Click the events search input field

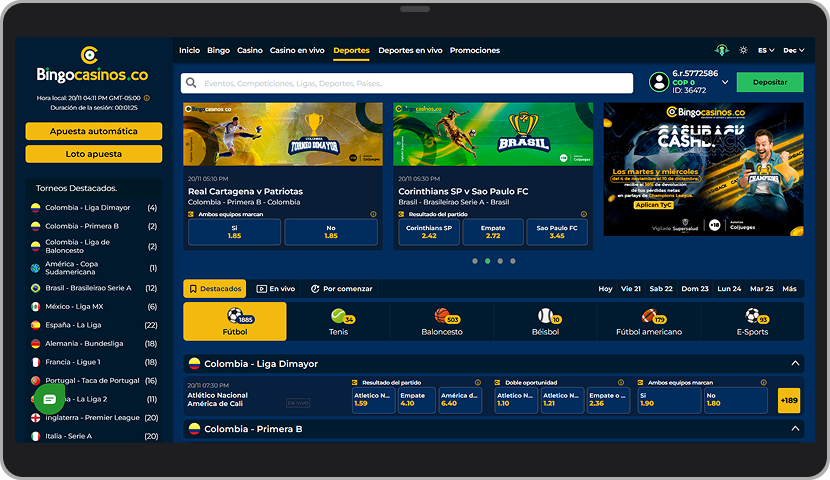click(407, 83)
